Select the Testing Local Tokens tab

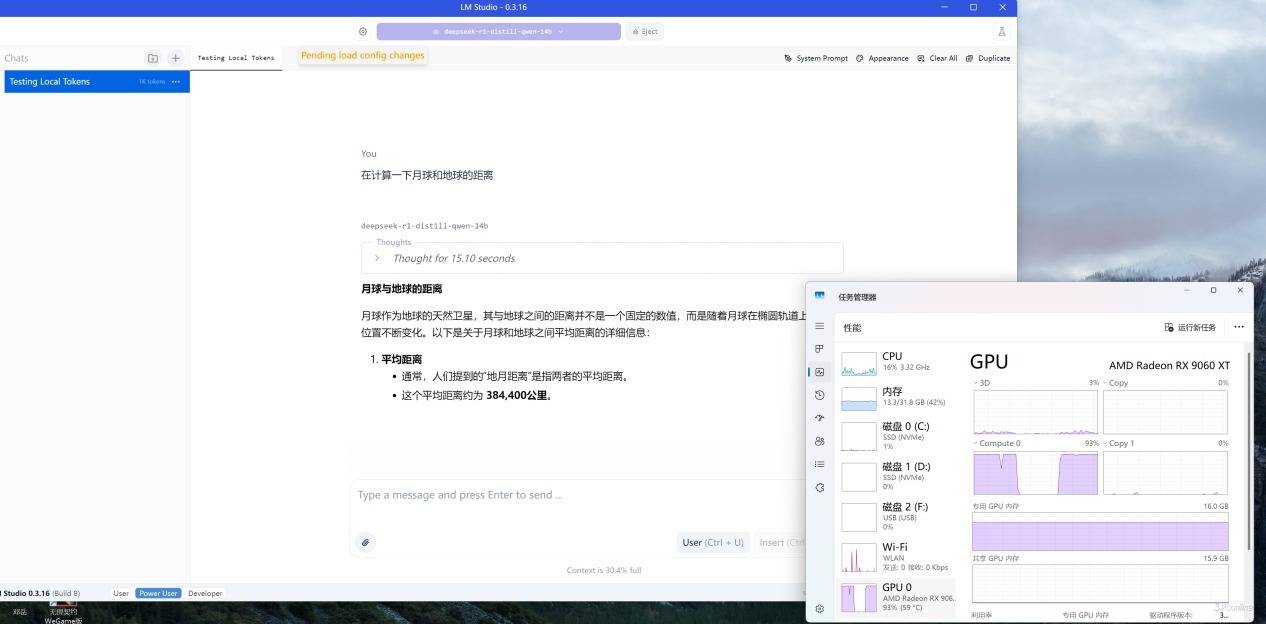point(236,58)
